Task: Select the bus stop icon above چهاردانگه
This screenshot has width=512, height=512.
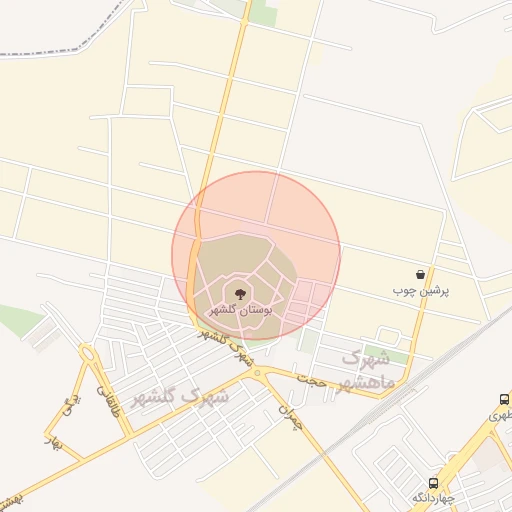Action: point(433,483)
